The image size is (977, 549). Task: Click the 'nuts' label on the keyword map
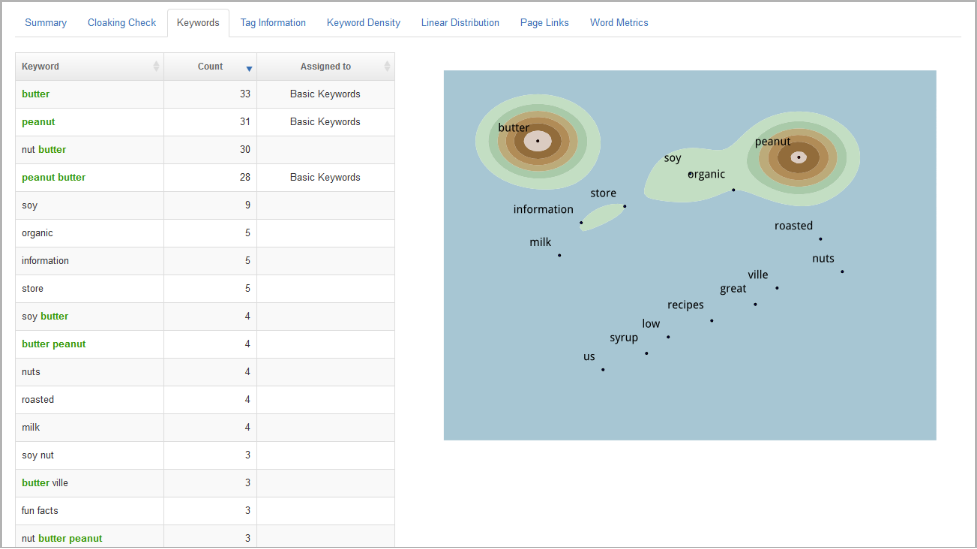pos(823,259)
